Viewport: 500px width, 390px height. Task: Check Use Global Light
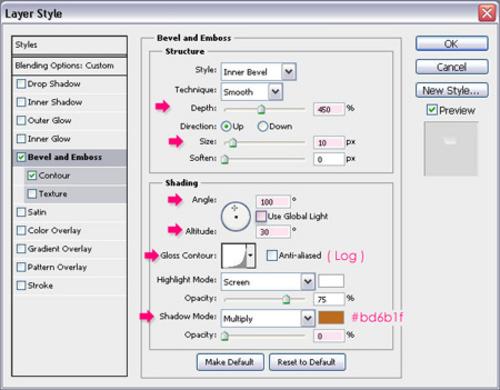261,216
